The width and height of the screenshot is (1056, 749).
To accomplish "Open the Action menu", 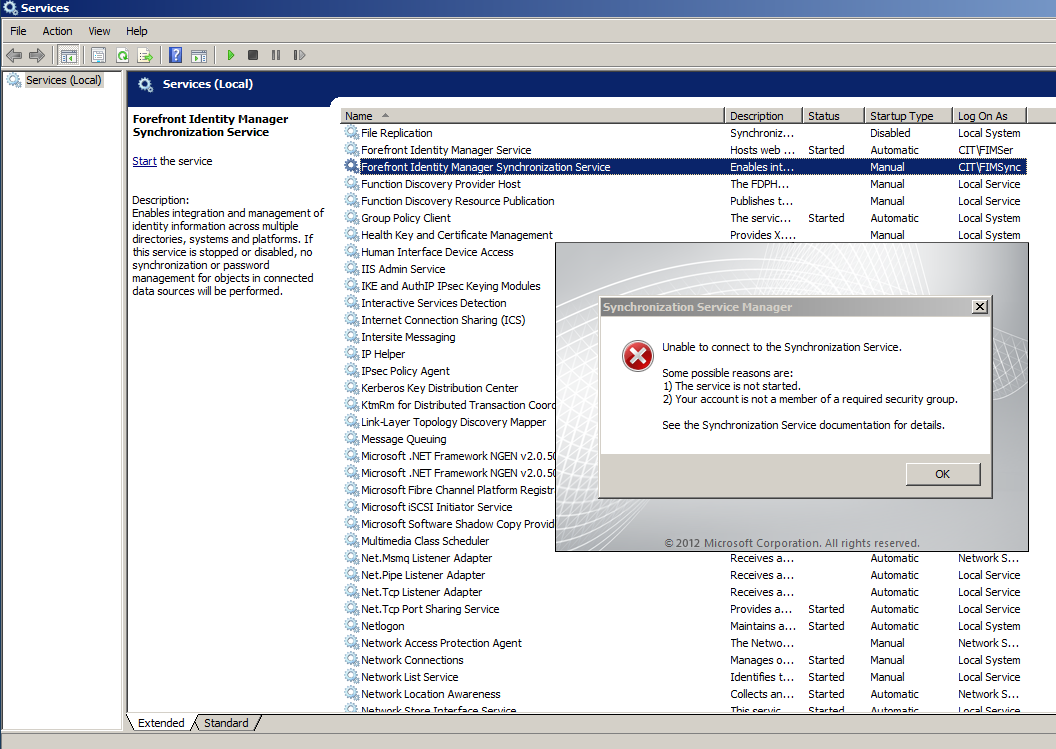I will 57,31.
